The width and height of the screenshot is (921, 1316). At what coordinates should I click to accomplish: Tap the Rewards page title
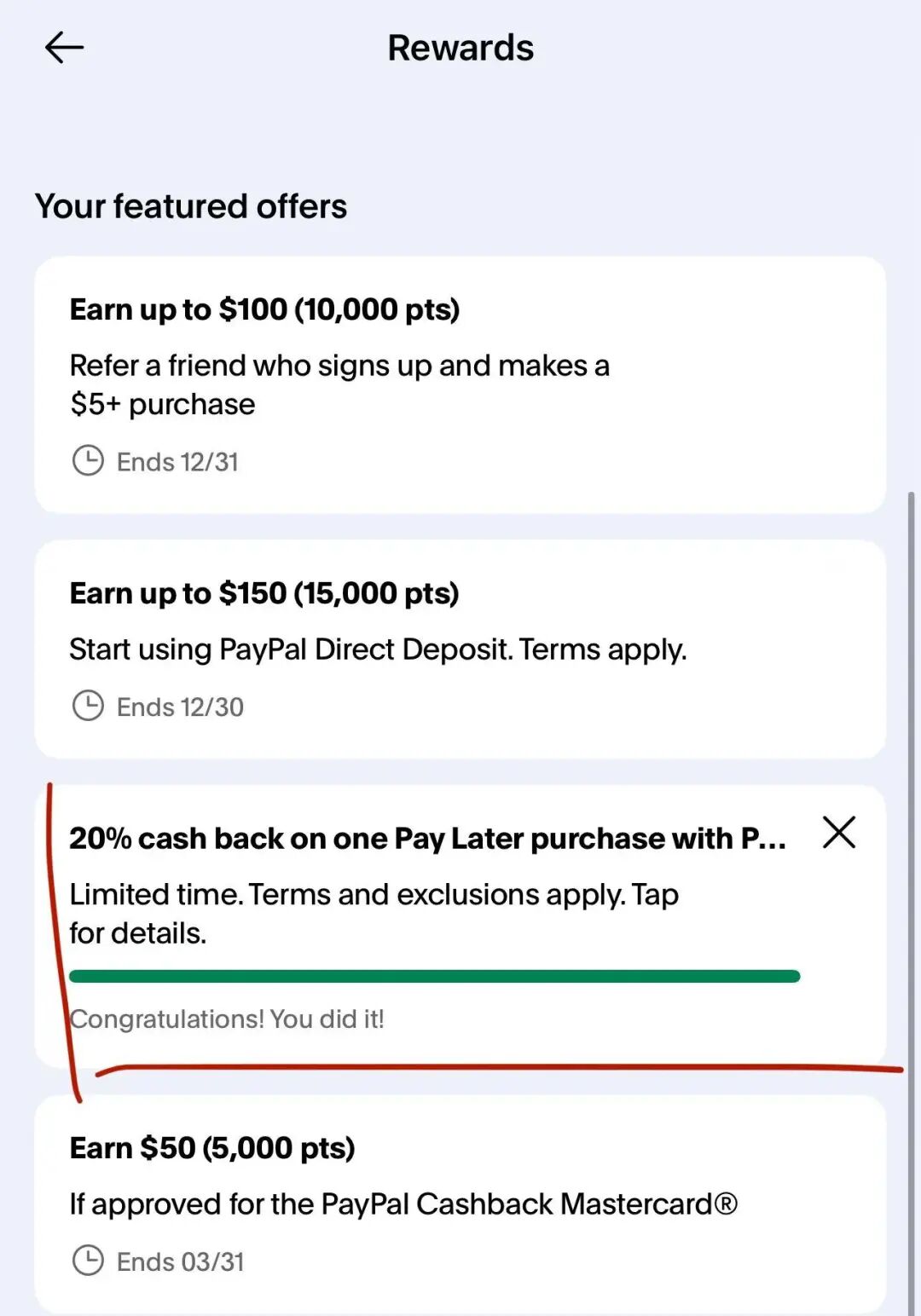[460, 48]
